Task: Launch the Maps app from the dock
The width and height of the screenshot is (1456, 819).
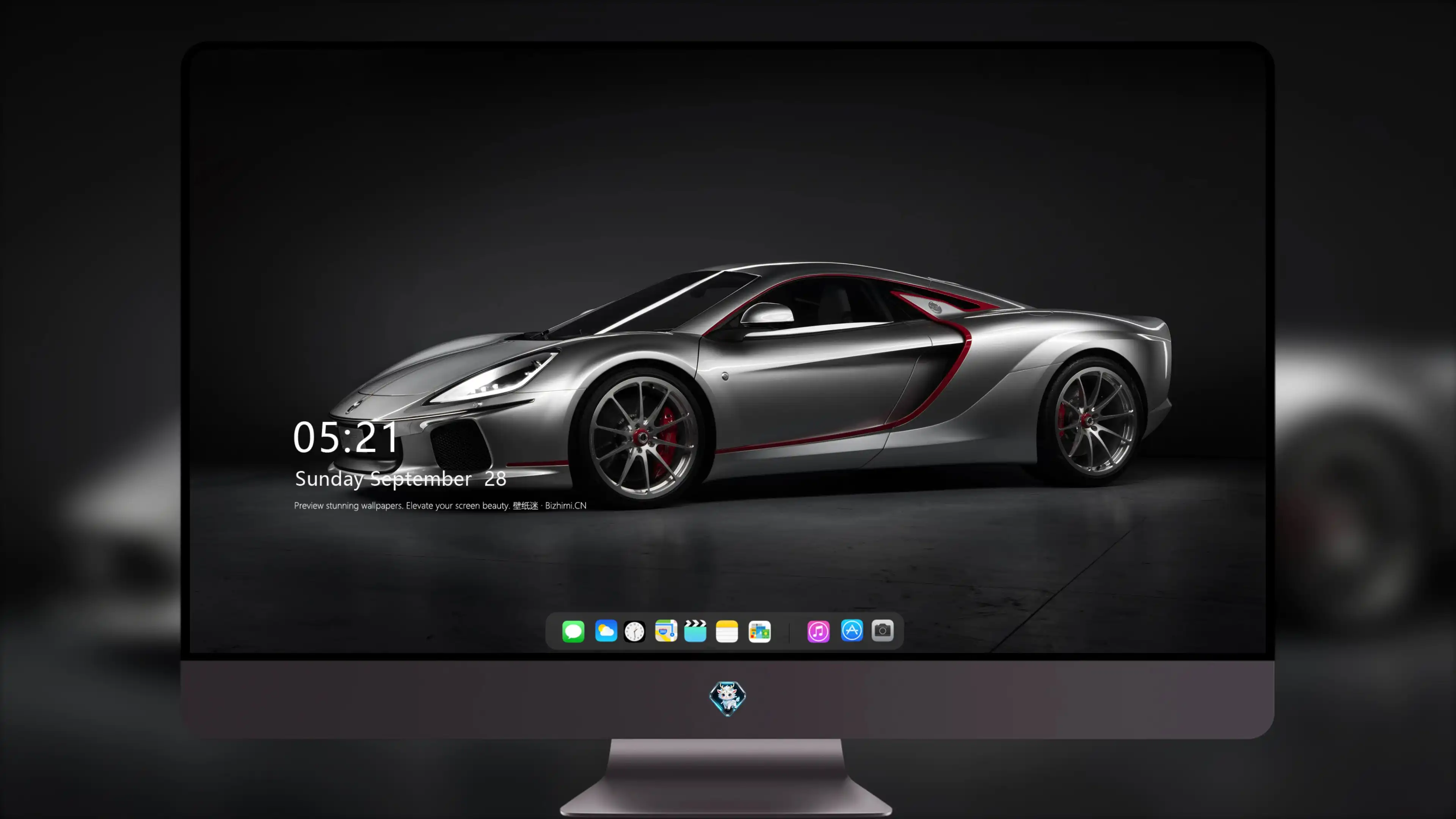Action: 666,631
